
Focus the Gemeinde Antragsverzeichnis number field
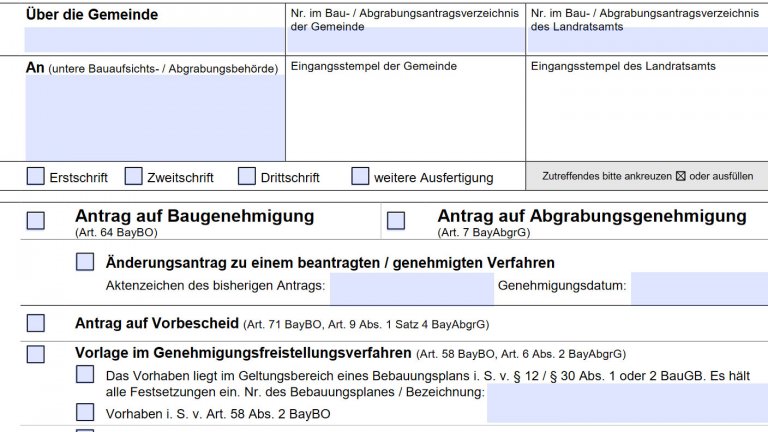coord(405,42)
